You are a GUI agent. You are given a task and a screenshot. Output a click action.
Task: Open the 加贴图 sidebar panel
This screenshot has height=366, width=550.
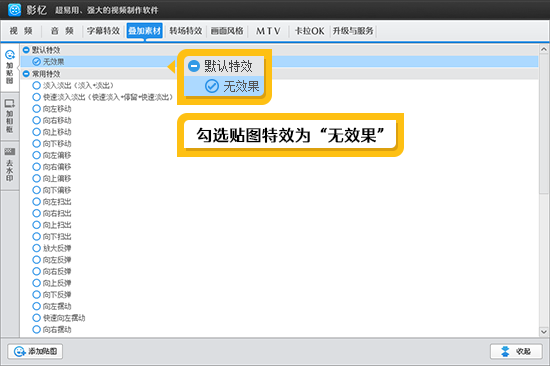pos(9,67)
